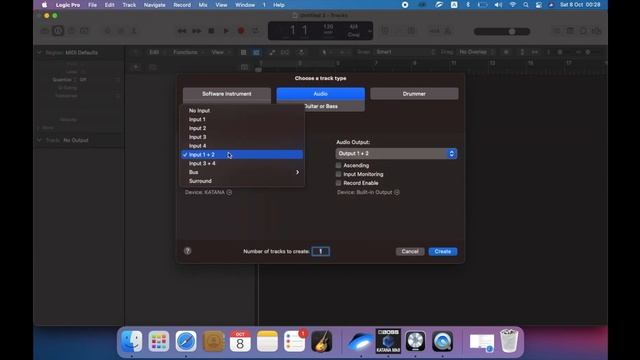Open Launchpad from the Dock
The image size is (640, 360).
158,341
